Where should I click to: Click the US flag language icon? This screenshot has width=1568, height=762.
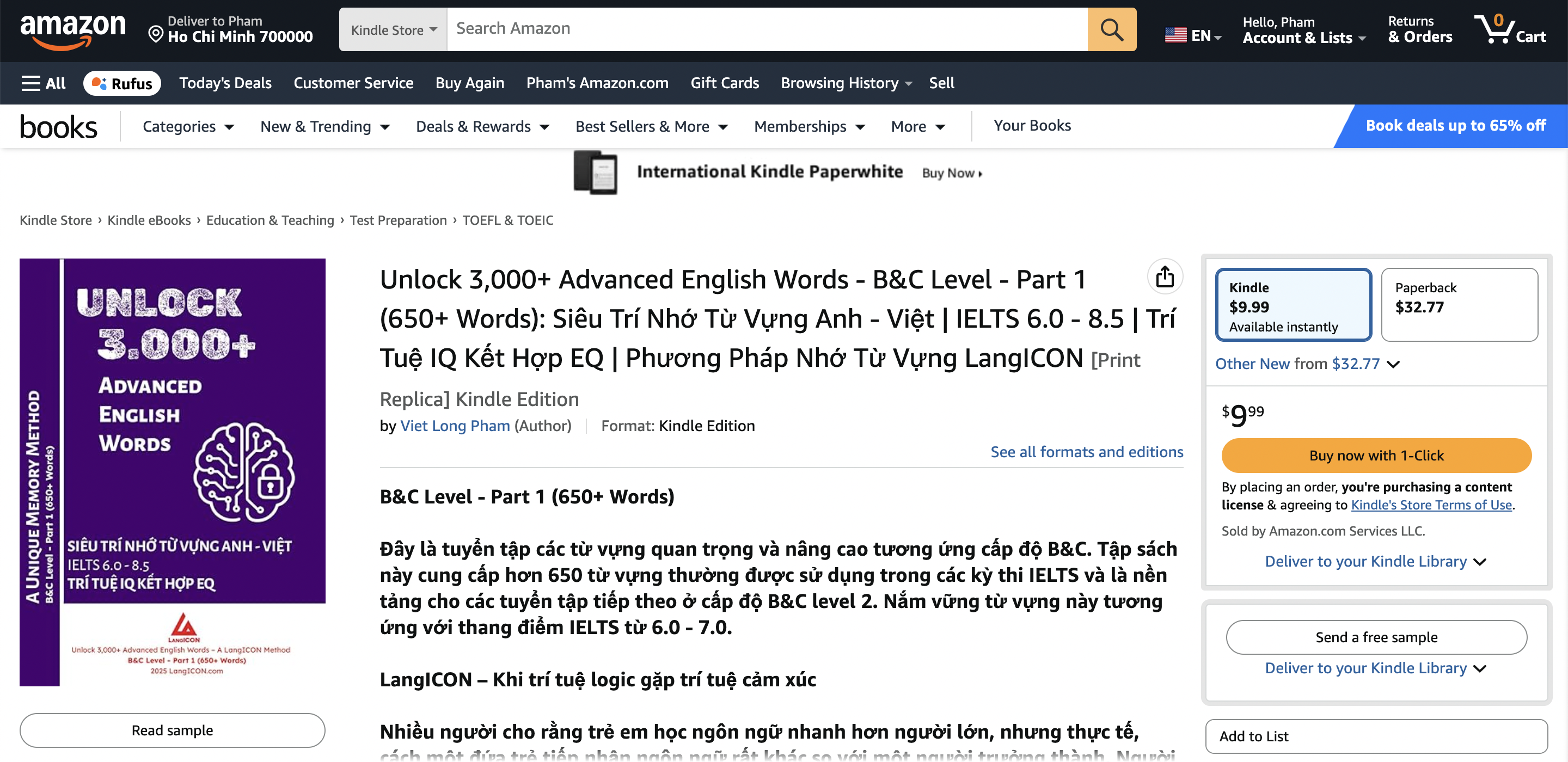coord(1175,35)
